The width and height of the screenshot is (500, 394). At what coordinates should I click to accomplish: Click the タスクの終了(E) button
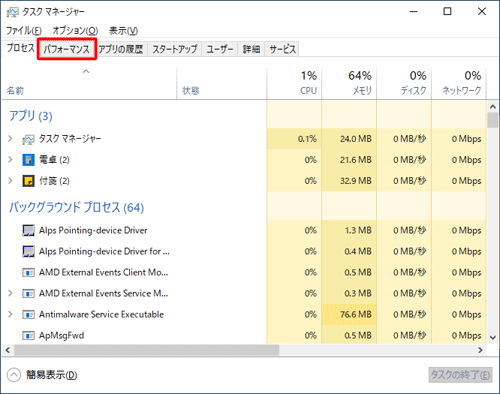[460, 375]
